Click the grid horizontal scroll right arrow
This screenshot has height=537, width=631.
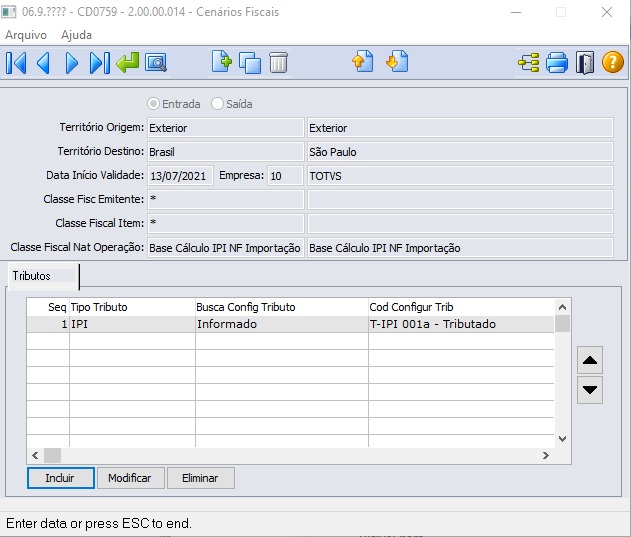tap(546, 456)
